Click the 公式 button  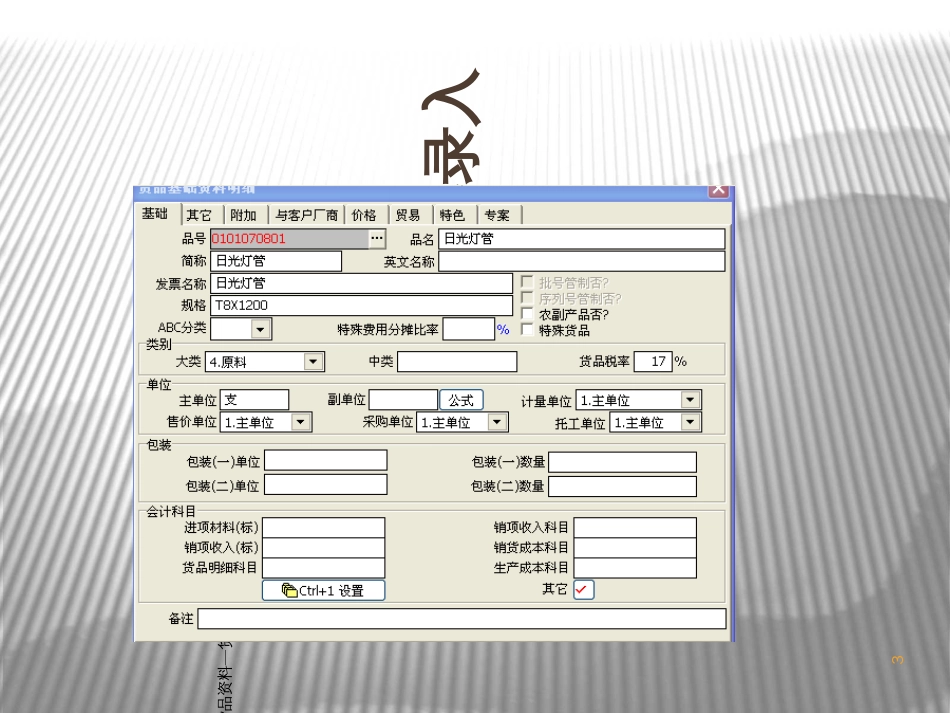pyautogui.click(x=461, y=400)
